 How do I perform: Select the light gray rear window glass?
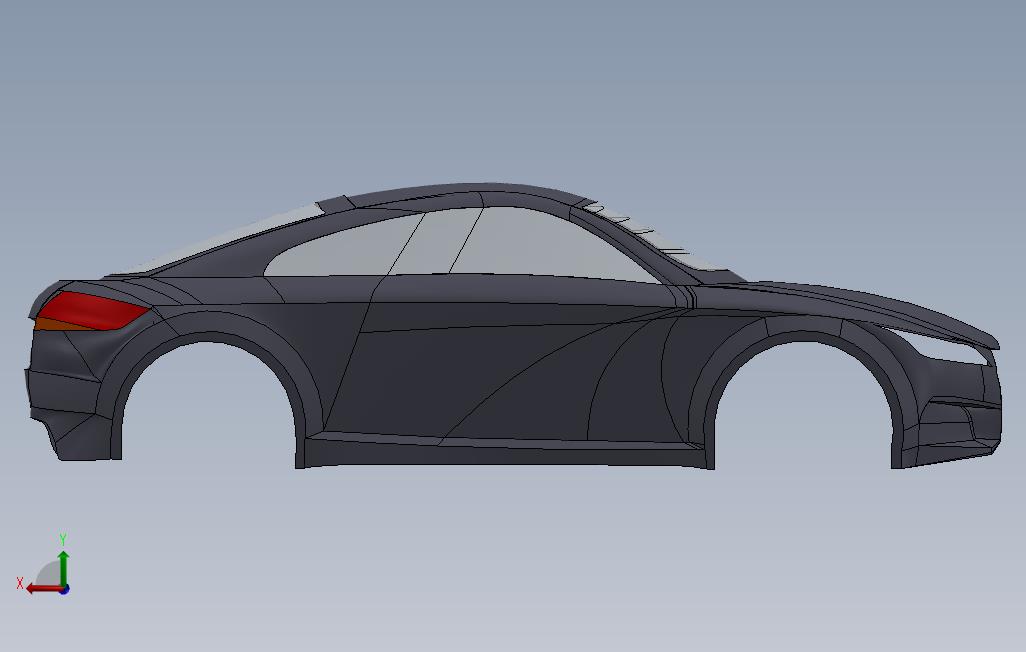(x=222, y=240)
